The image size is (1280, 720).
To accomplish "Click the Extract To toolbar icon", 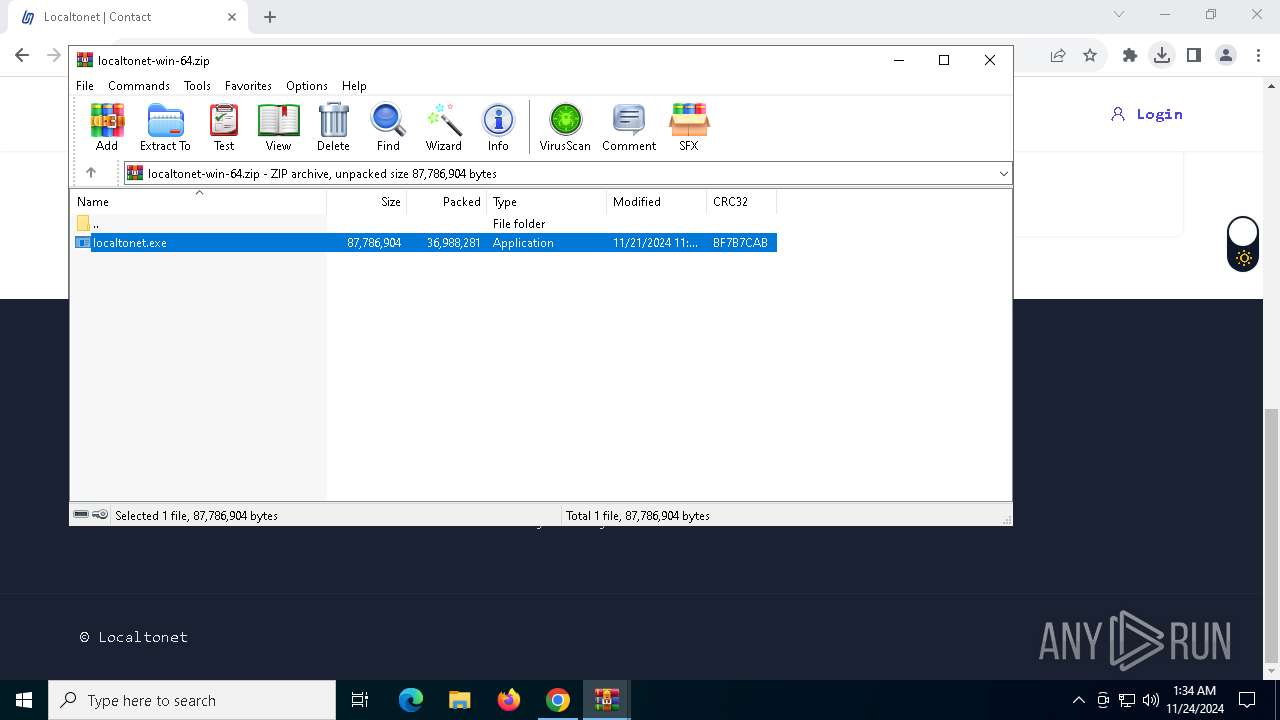I will [x=165, y=127].
